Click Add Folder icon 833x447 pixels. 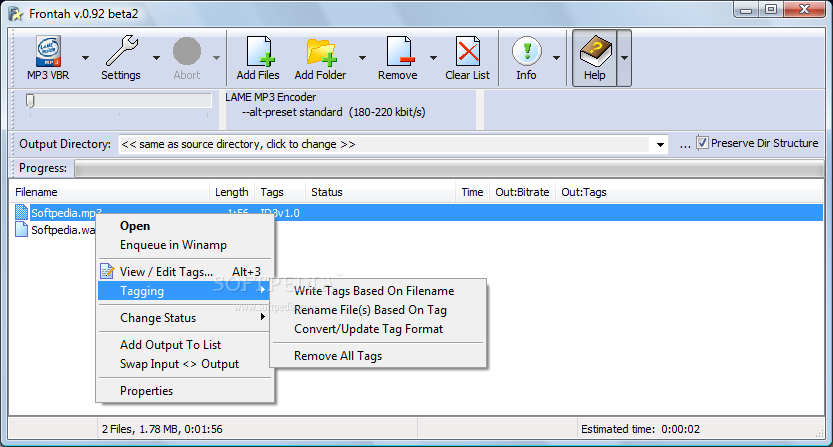click(321, 53)
